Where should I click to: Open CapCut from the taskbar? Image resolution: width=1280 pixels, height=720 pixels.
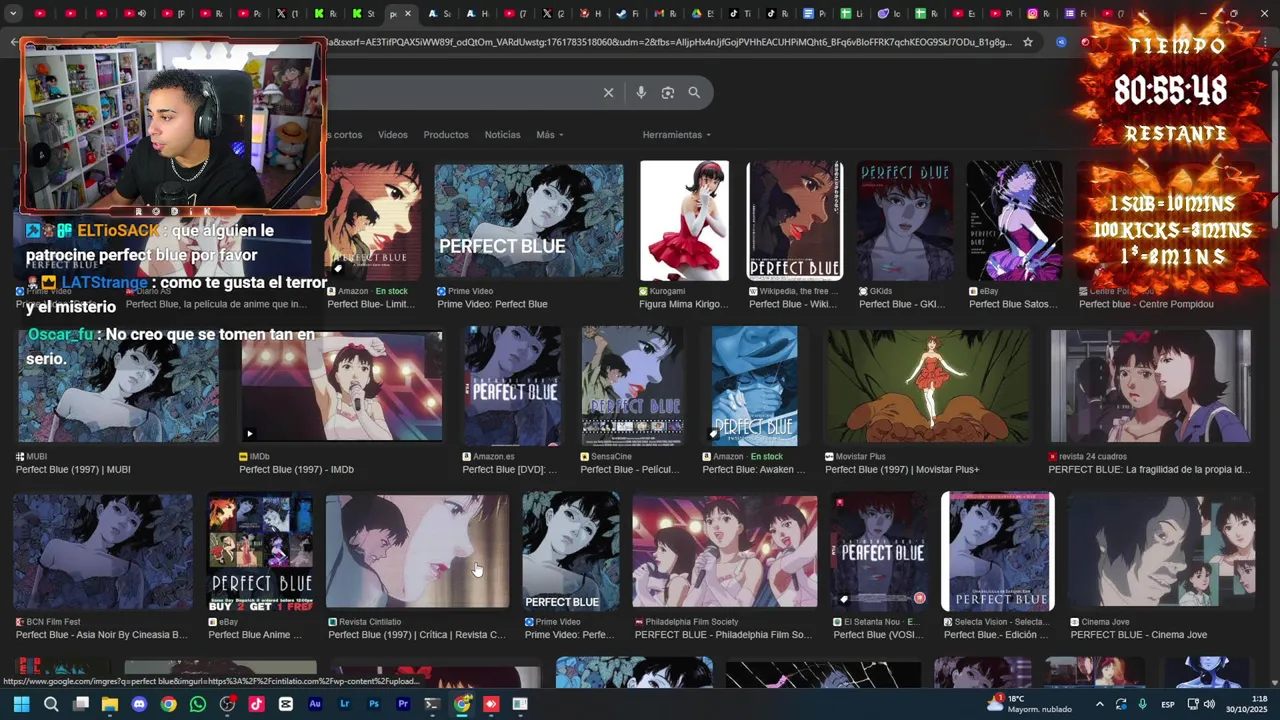tap(286, 704)
